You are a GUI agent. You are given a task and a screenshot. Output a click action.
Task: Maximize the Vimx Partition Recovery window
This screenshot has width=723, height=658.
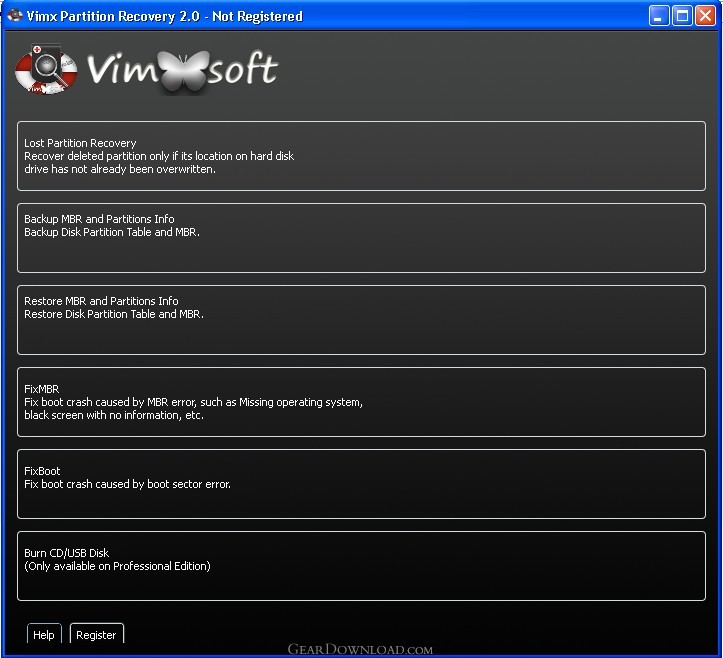(682, 16)
